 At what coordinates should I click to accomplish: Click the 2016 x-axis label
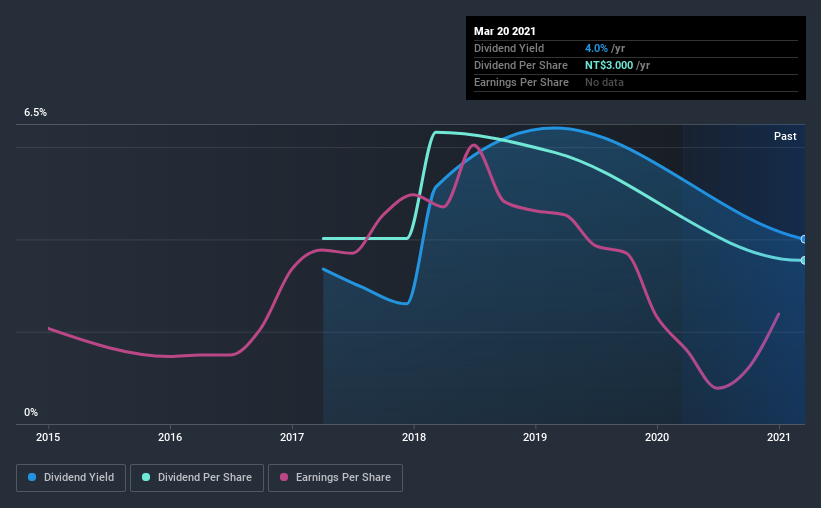[170, 437]
